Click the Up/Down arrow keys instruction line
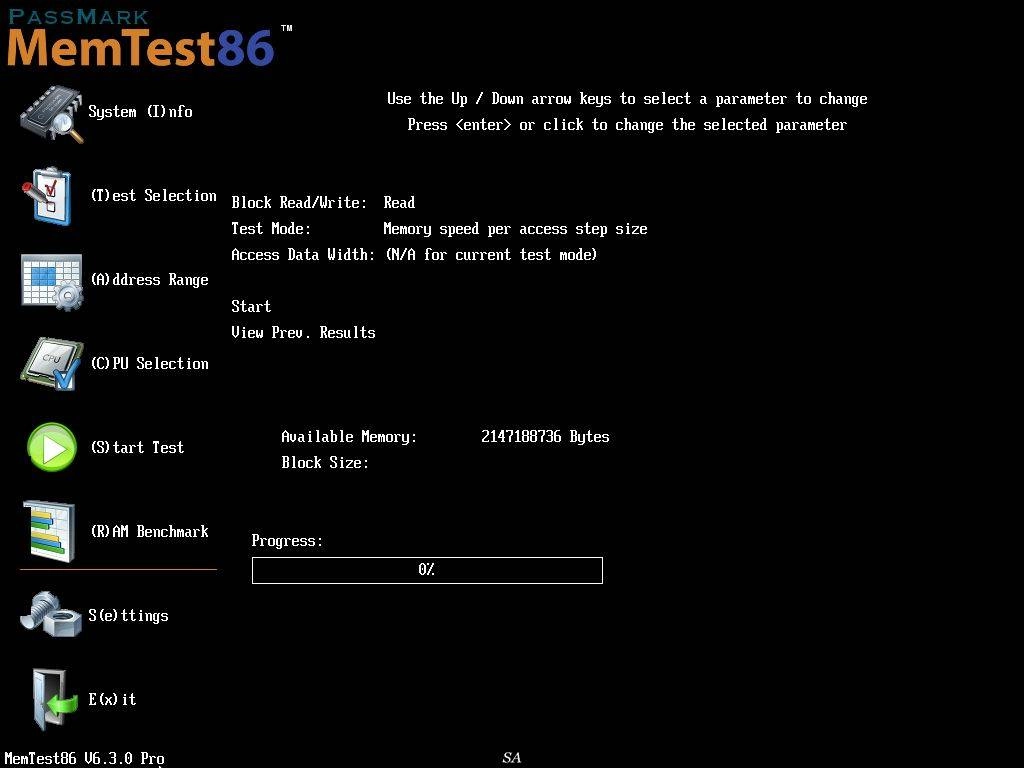The image size is (1024, 768). 627,99
